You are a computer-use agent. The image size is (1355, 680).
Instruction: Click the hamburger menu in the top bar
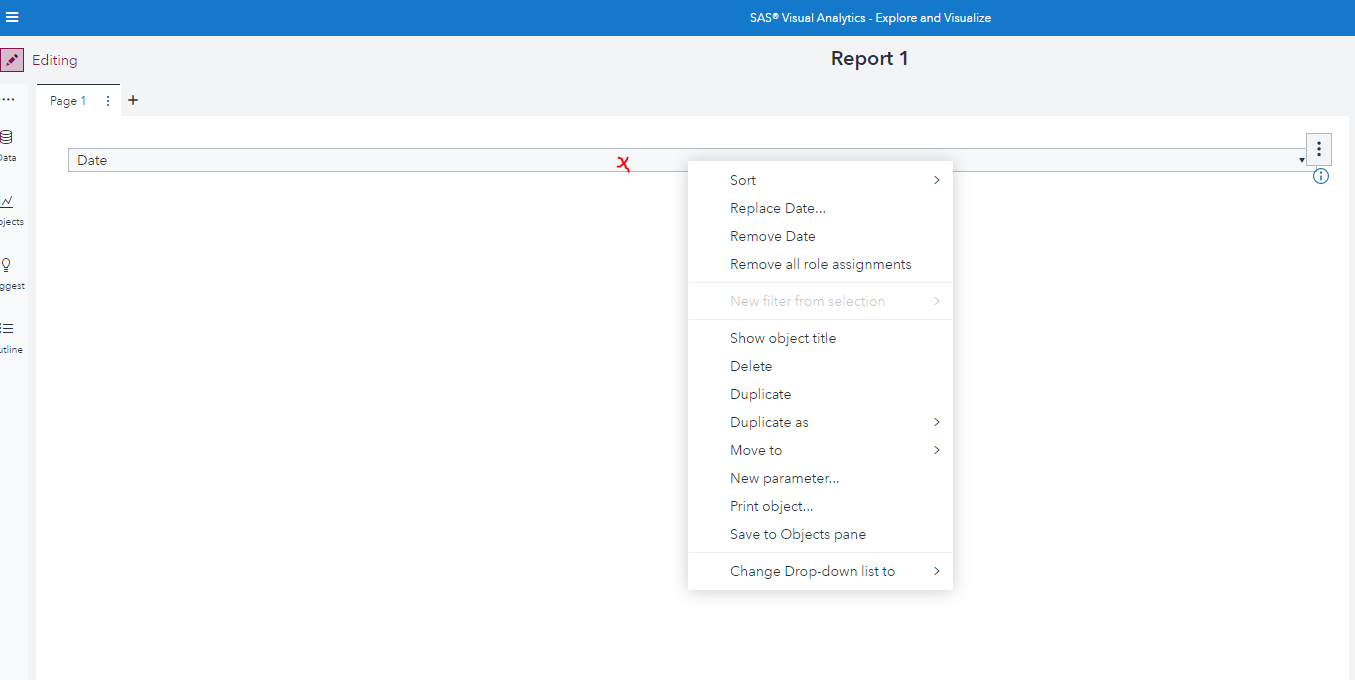tap(13, 17)
